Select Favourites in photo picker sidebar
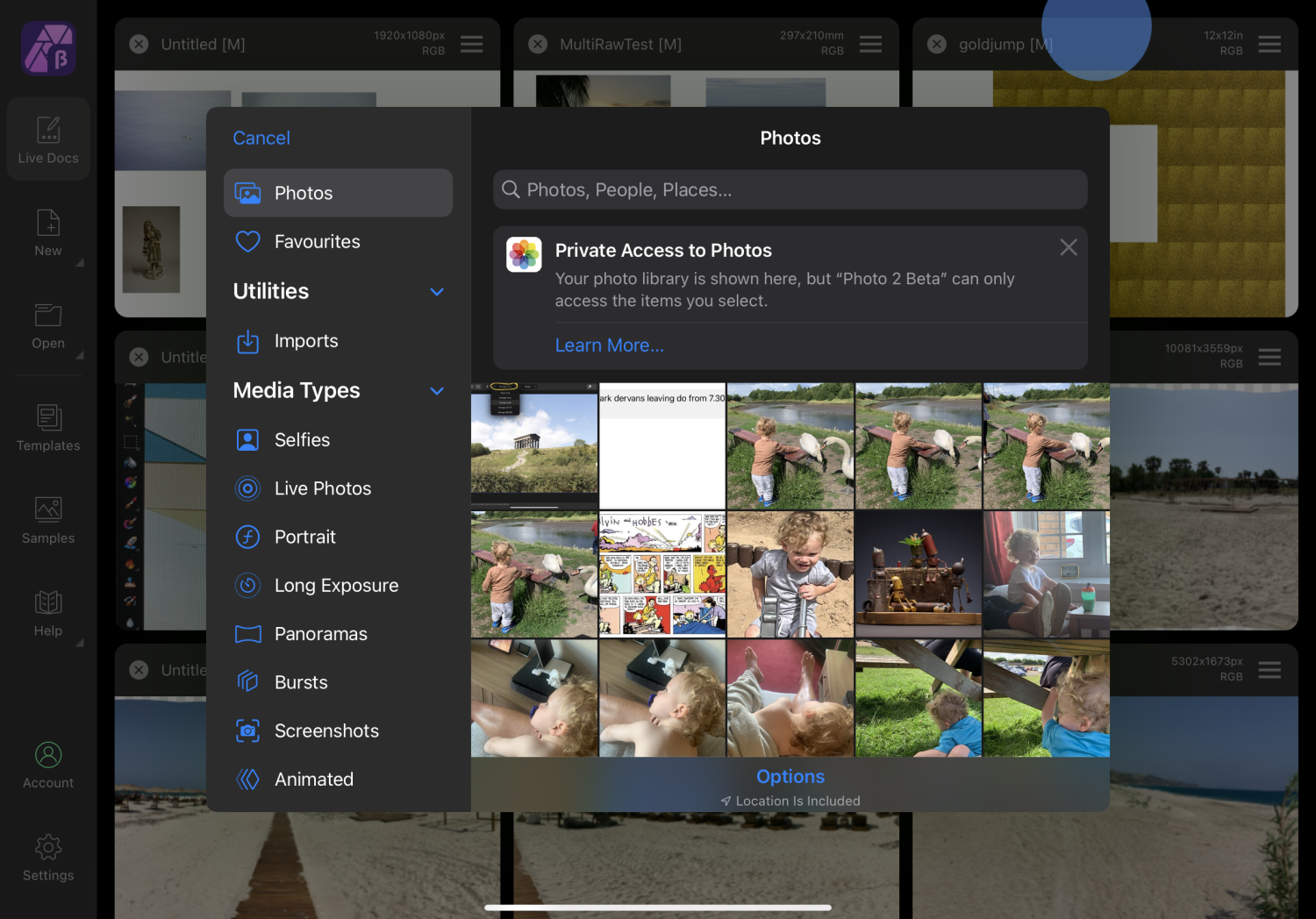Viewport: 1316px width, 919px height. [317, 241]
